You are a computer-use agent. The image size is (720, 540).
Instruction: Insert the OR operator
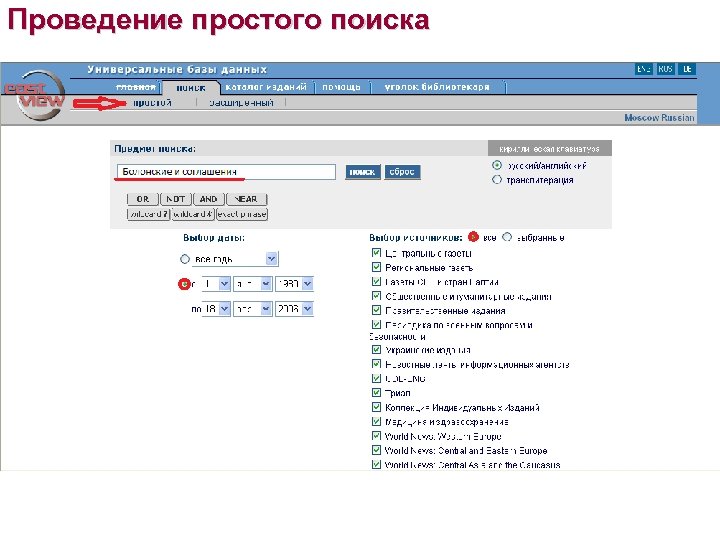142,199
